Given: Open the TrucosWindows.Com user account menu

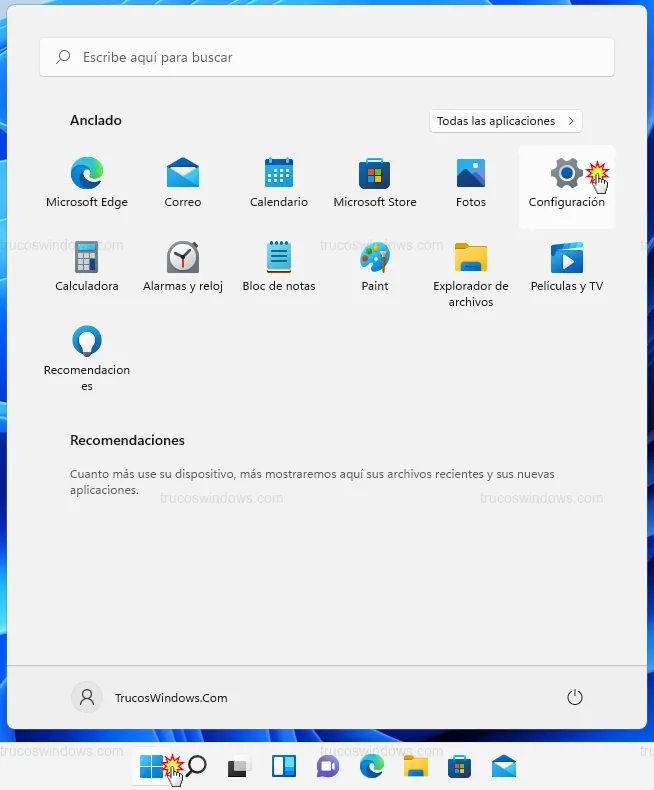Looking at the screenshot, I should point(151,698).
